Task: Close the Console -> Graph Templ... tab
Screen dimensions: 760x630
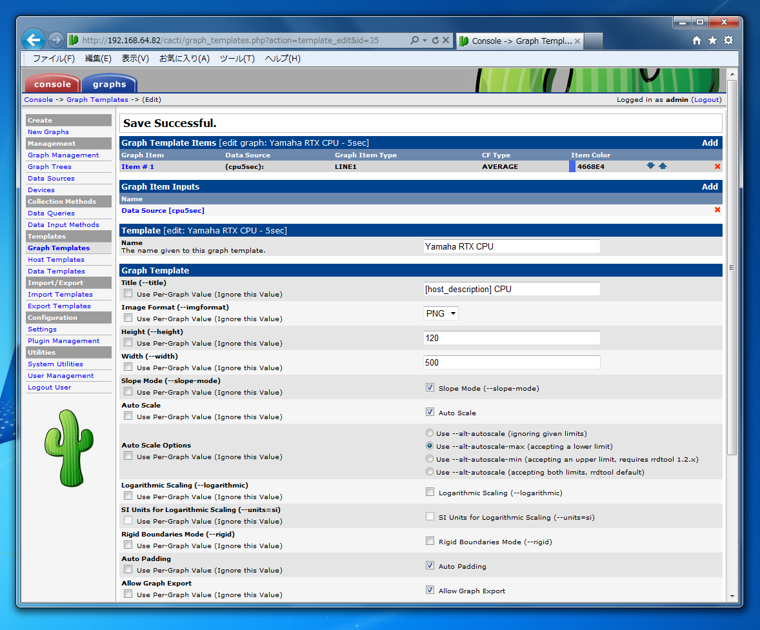Action: click(577, 41)
